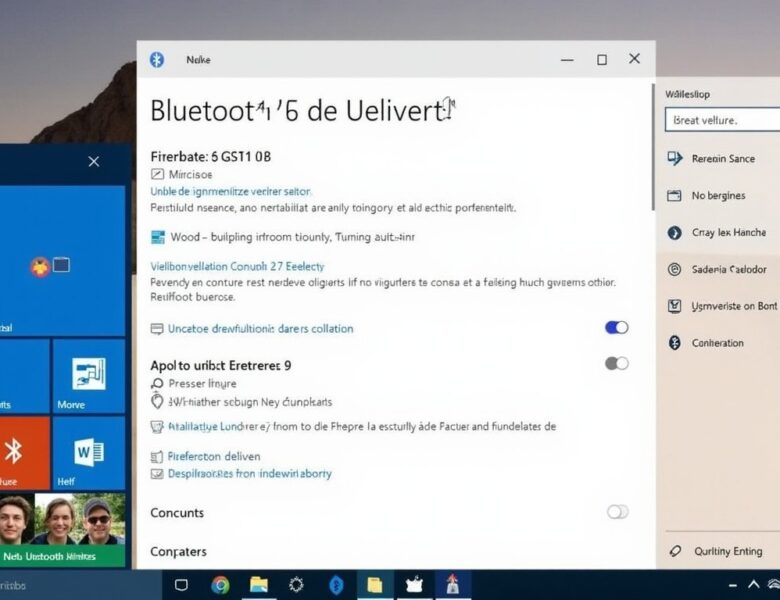Click the 'Breat vellure.' search field
Screen dimensions: 780x600
[x=722, y=120]
